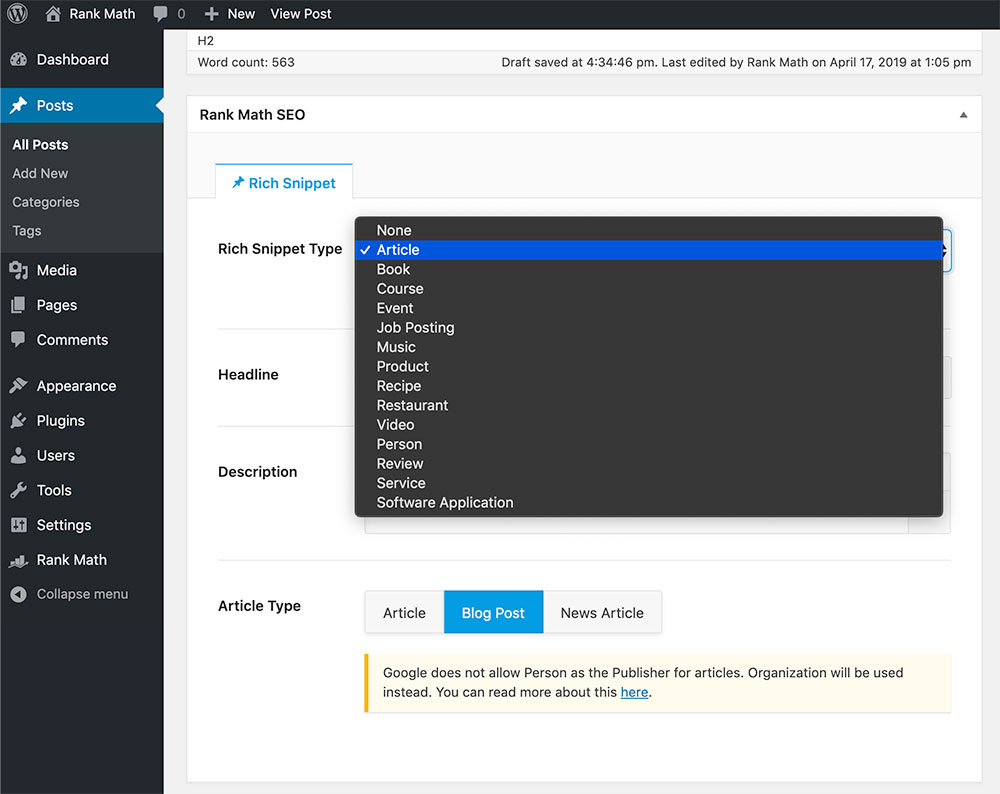The height and width of the screenshot is (794, 1000).
Task: Select the Article type toggle button
Action: [x=404, y=613]
